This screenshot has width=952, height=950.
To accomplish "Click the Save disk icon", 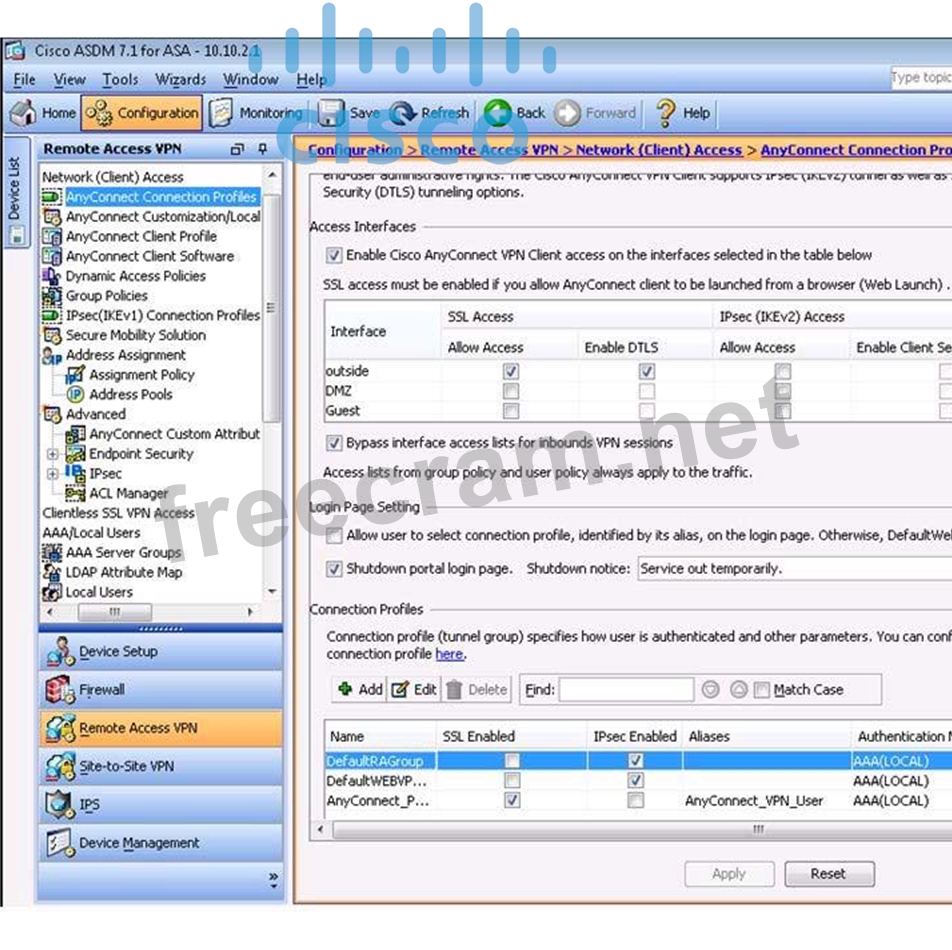I will point(331,113).
